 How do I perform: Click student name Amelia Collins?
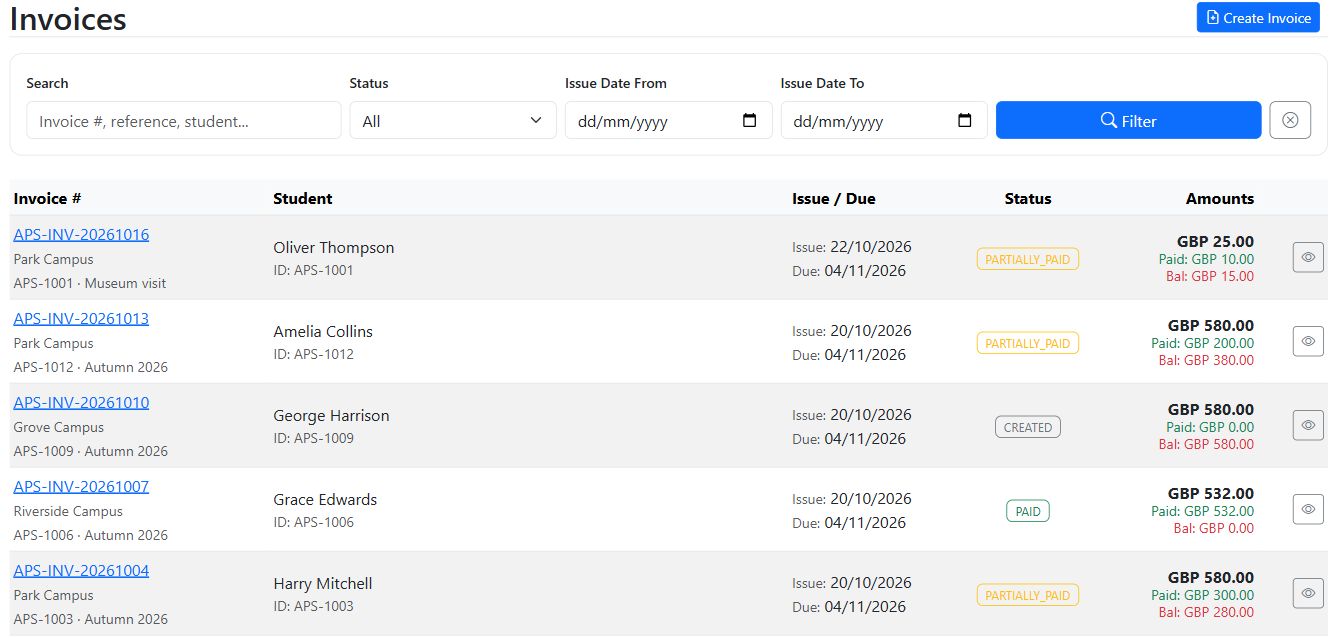pyautogui.click(x=323, y=332)
